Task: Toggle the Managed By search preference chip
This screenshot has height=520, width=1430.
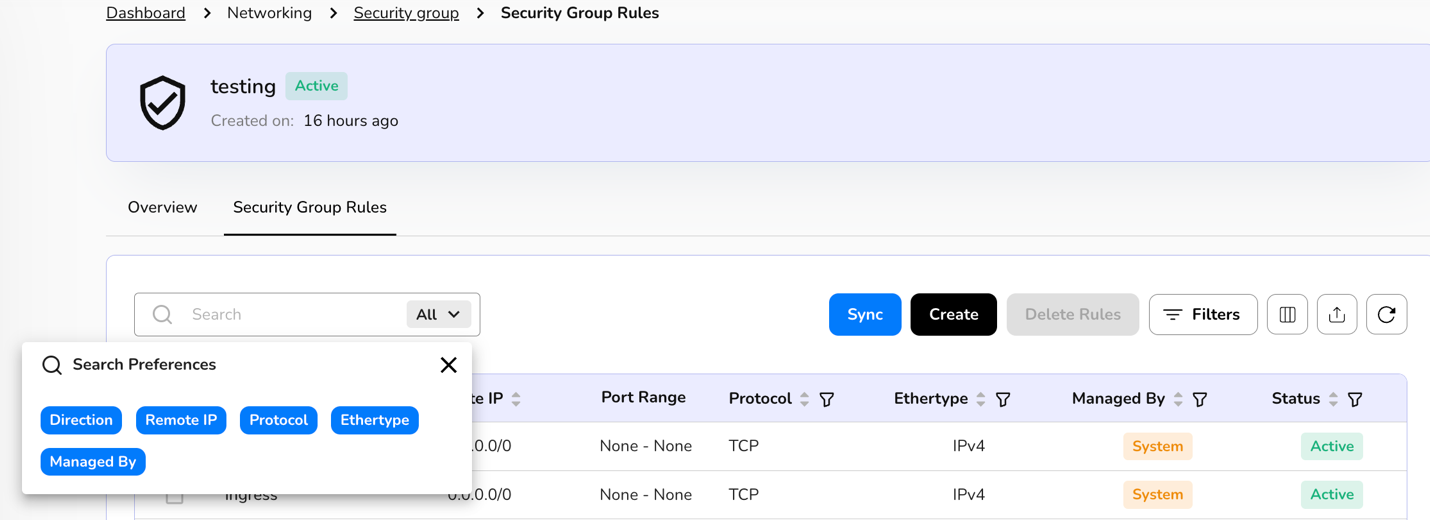Action: point(93,462)
